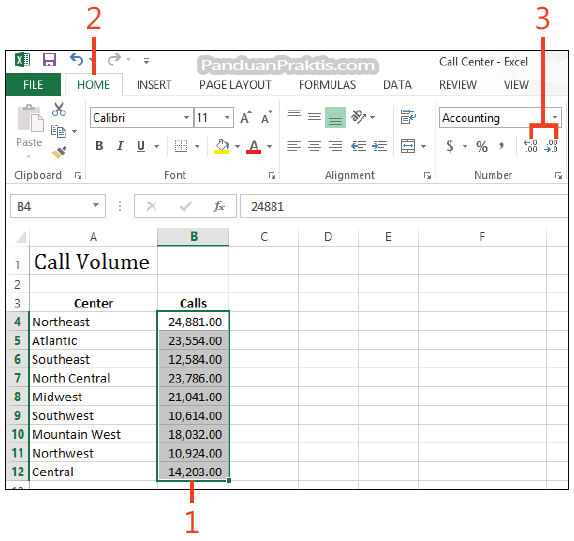Click the Excel application icon
574x541 pixels.
[22, 59]
